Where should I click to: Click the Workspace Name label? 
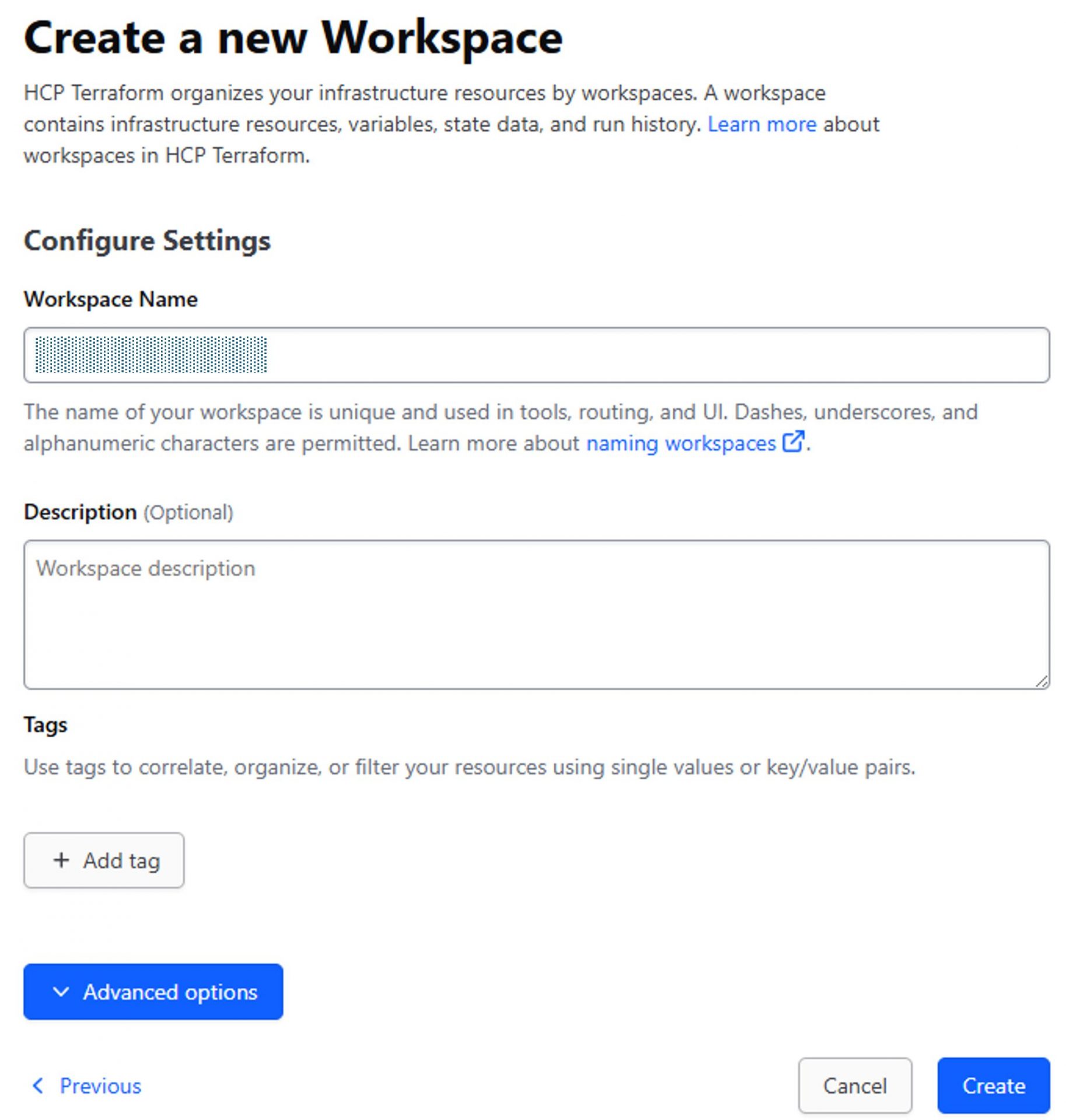111,299
